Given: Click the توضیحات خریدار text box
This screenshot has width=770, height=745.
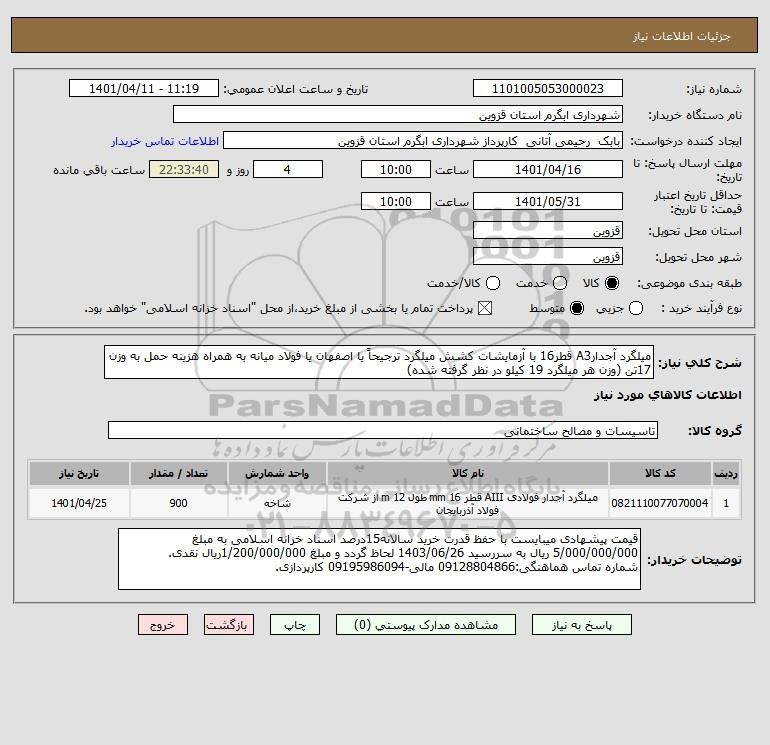Looking at the screenshot, I should [380, 559].
